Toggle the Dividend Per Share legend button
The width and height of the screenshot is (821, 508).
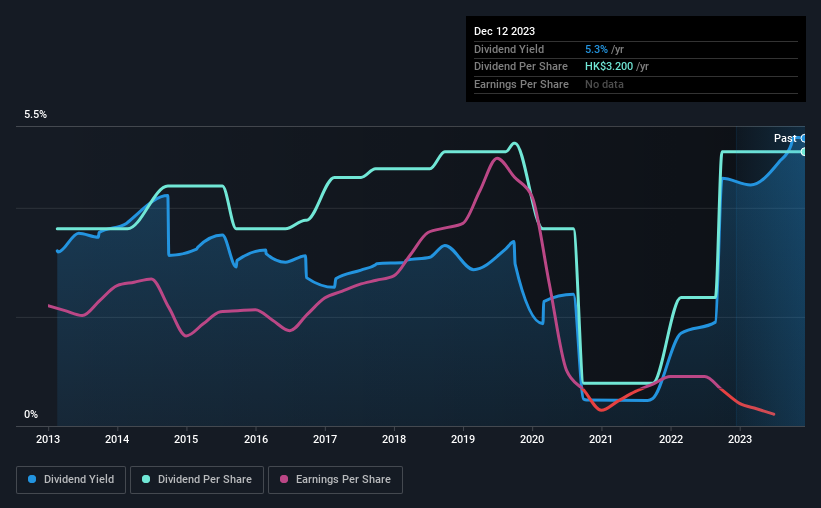pyautogui.click(x=197, y=480)
